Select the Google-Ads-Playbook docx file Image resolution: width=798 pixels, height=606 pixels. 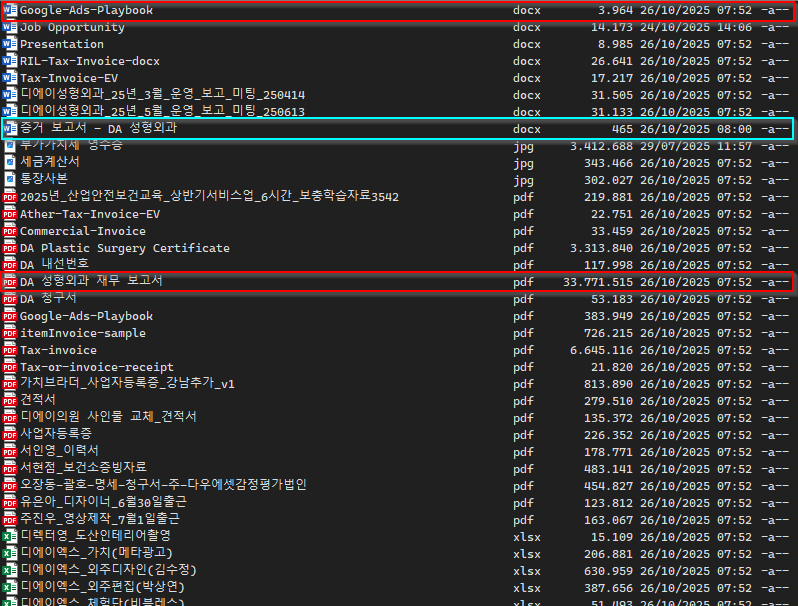86,11
